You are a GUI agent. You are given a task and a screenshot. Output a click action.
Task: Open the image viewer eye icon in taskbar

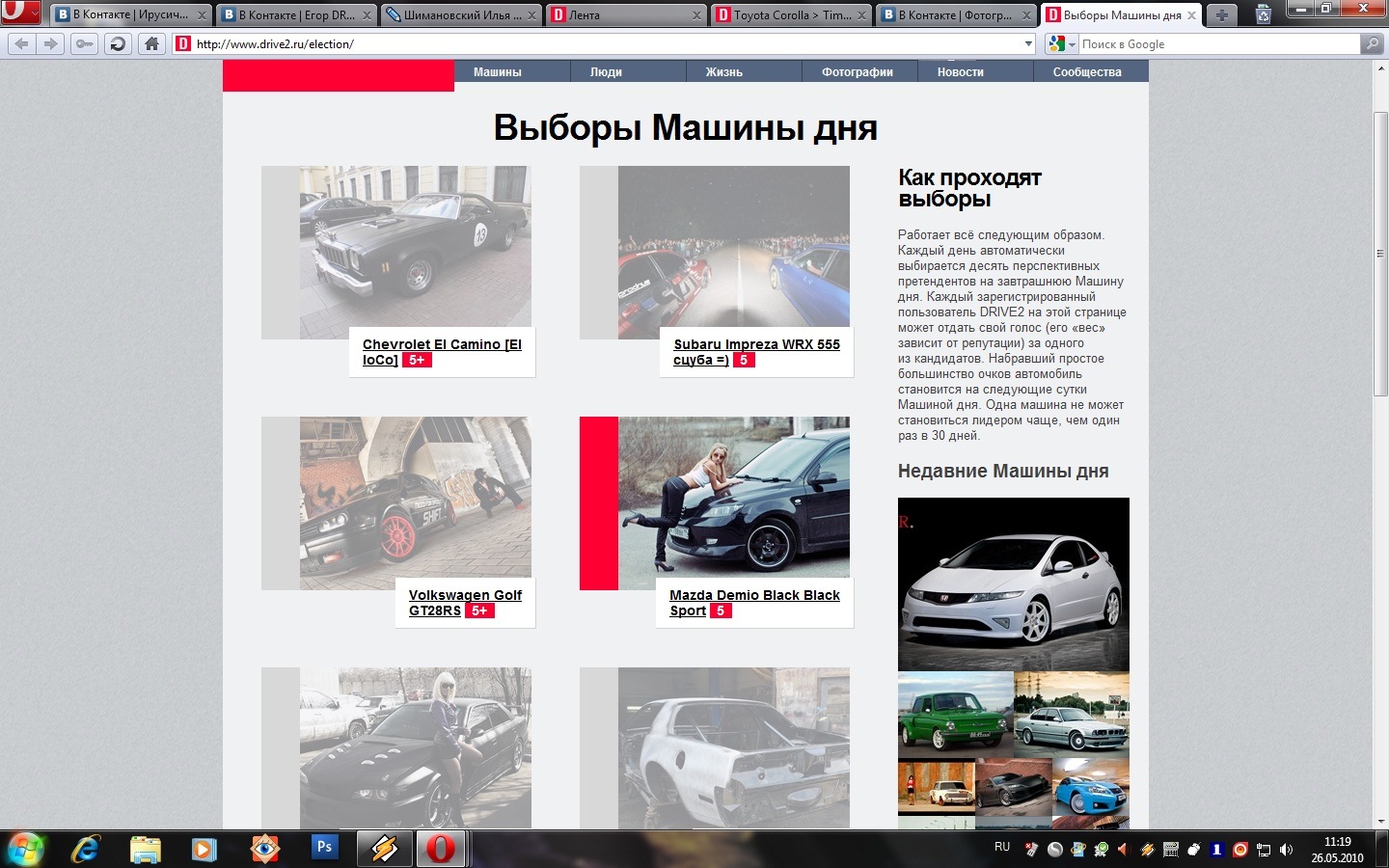click(x=264, y=849)
